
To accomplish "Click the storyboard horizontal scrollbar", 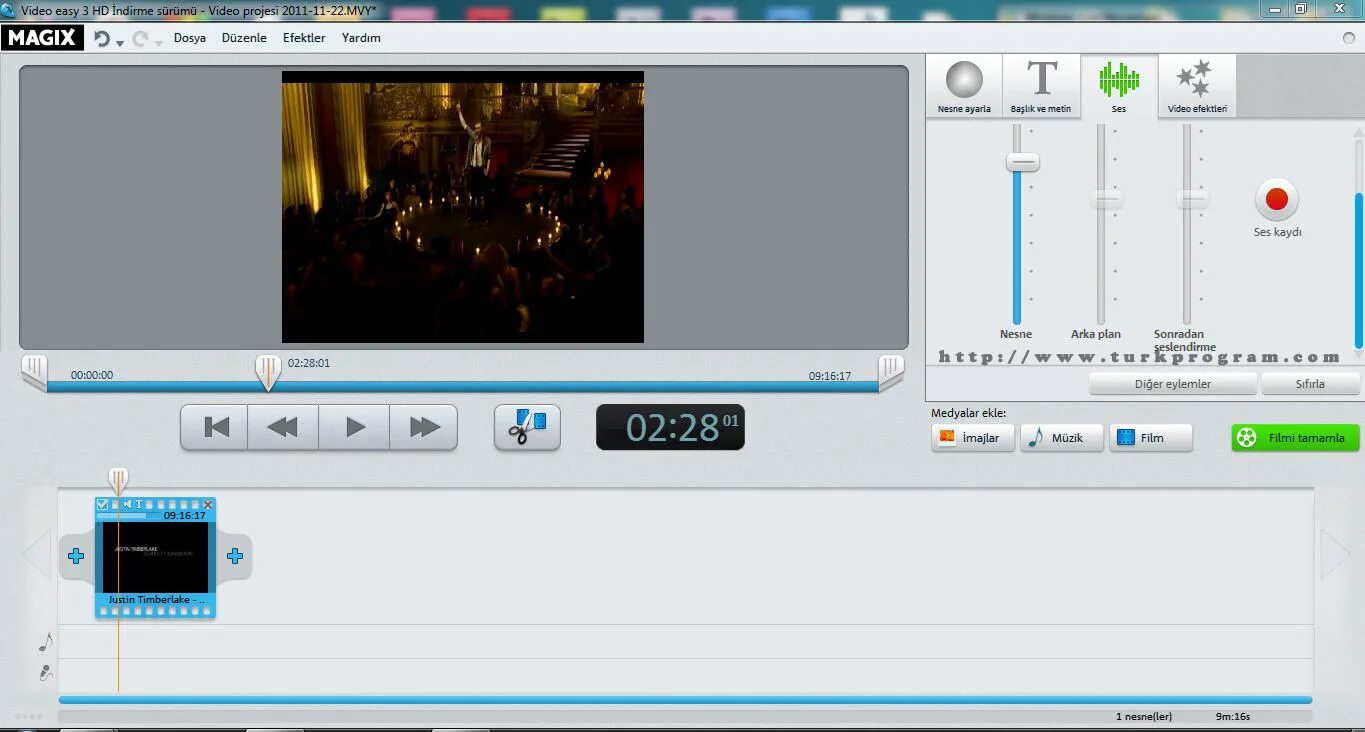I will click(685, 700).
